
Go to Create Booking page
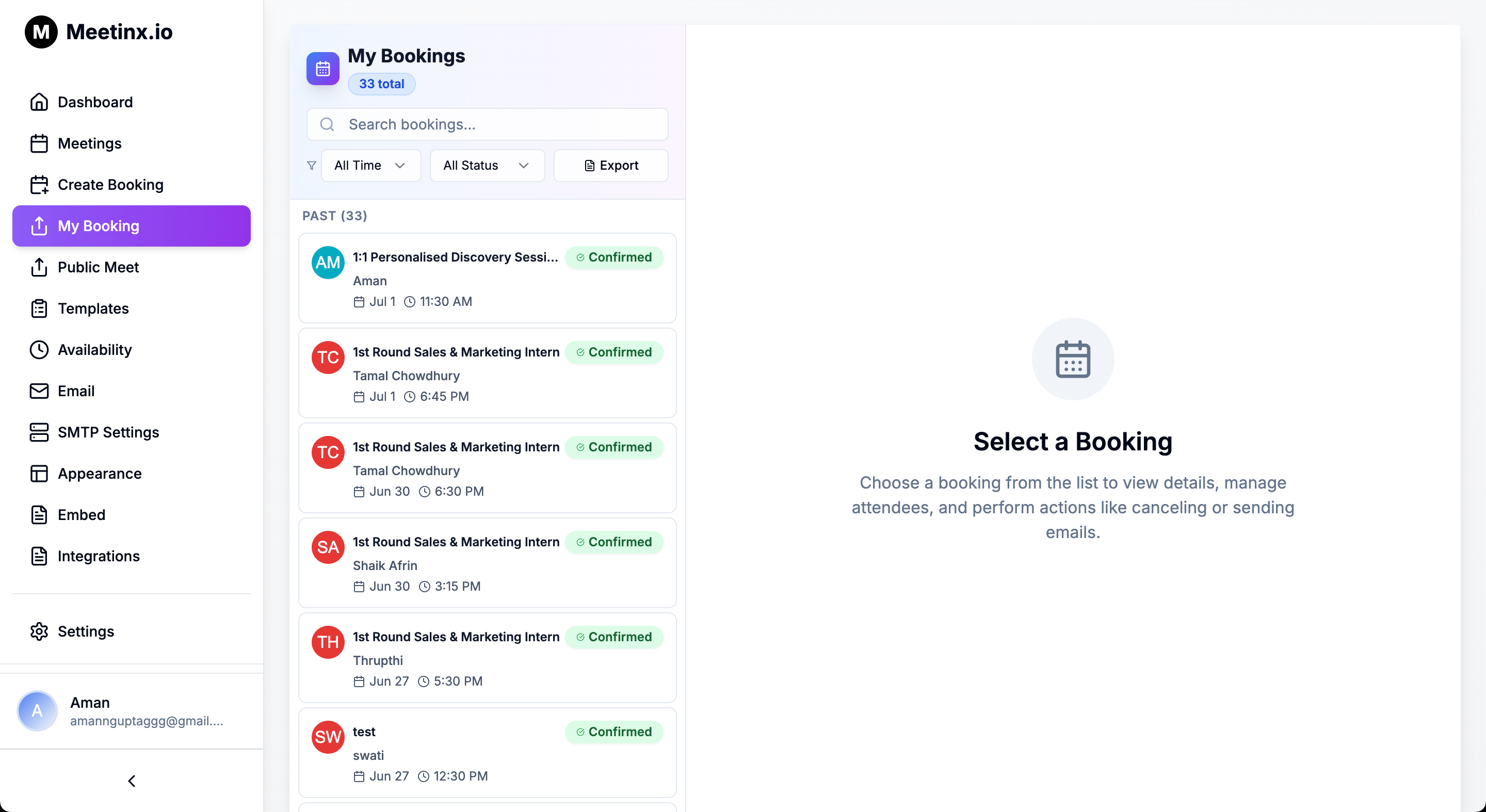tap(110, 185)
